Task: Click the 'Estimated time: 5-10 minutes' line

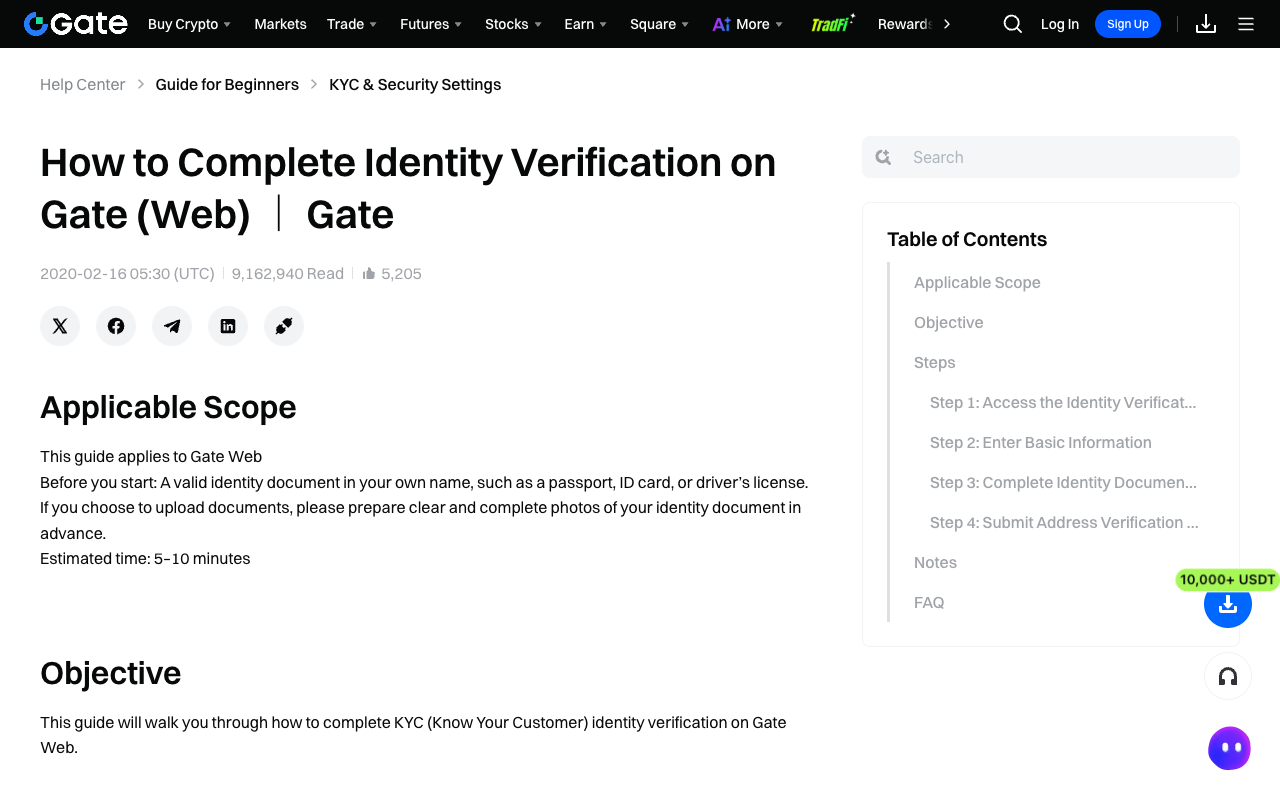Action: 145,558
